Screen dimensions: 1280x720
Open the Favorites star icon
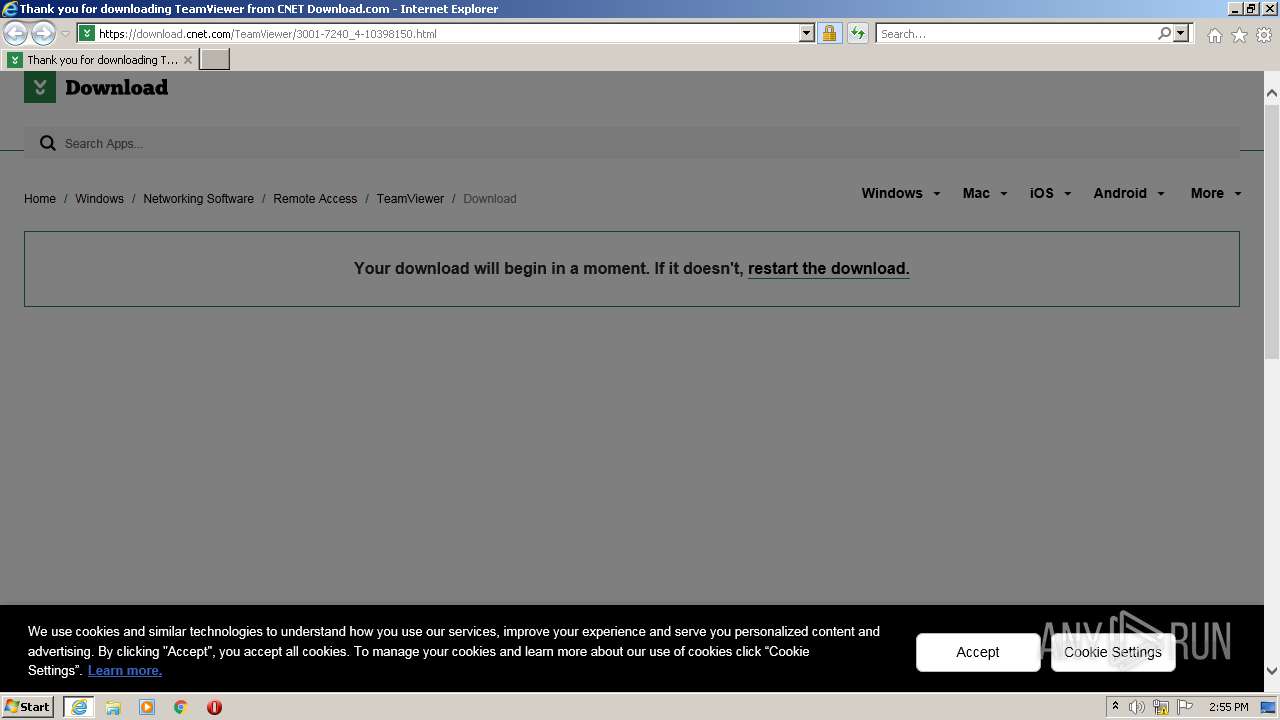(x=1239, y=35)
